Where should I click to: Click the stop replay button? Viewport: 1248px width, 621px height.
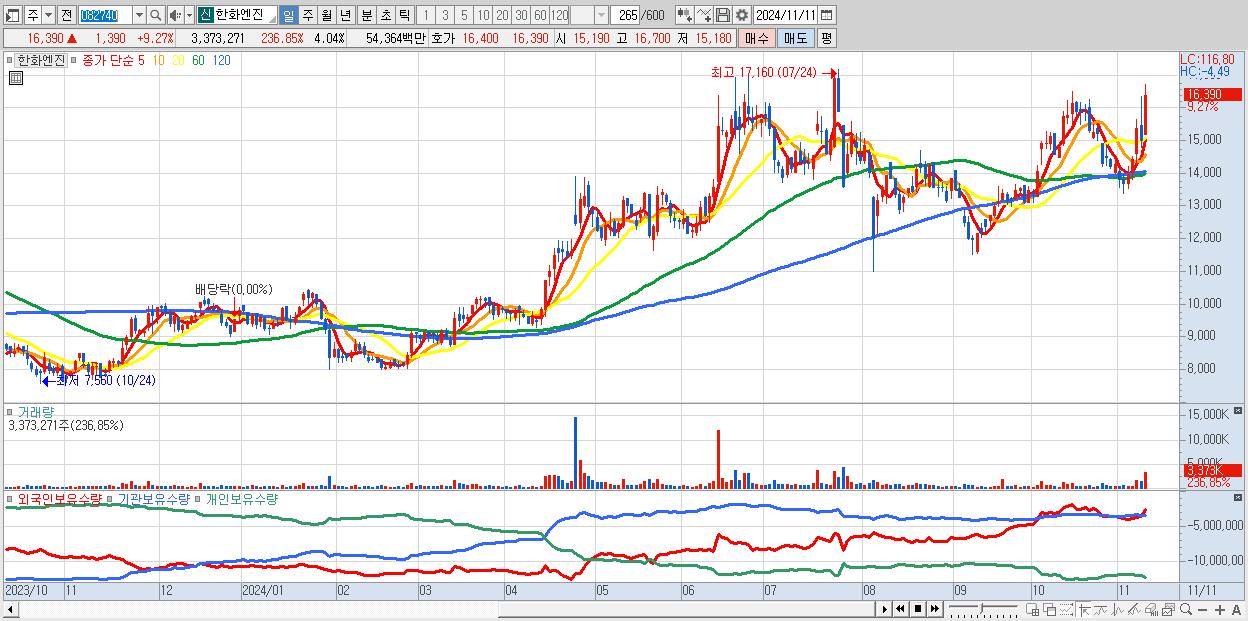[917, 609]
